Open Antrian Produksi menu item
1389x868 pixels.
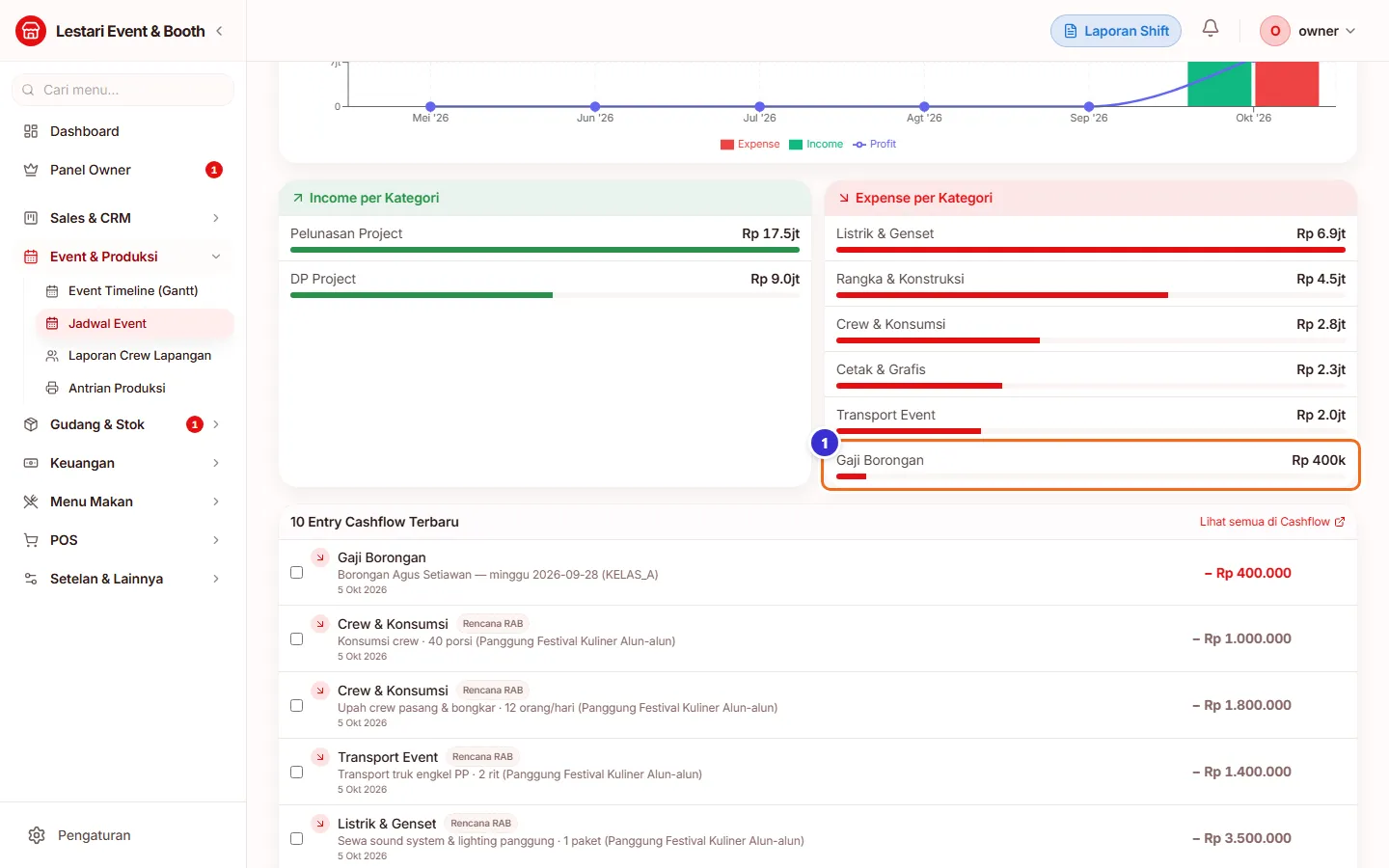pyautogui.click(x=135, y=389)
